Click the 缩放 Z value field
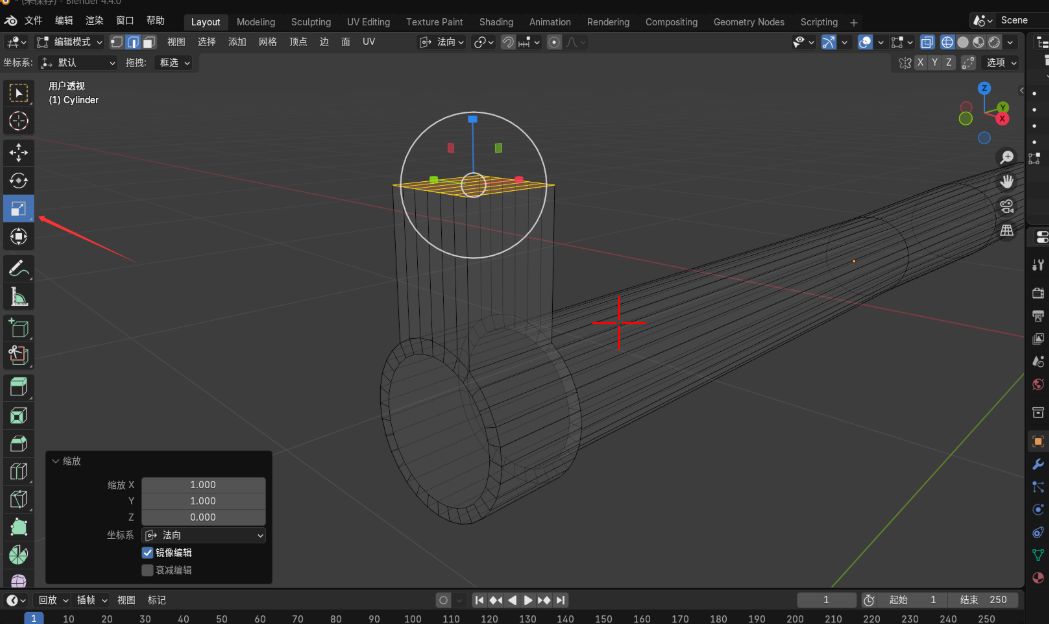Viewport: 1049px width, 624px height. pyautogui.click(x=203, y=517)
